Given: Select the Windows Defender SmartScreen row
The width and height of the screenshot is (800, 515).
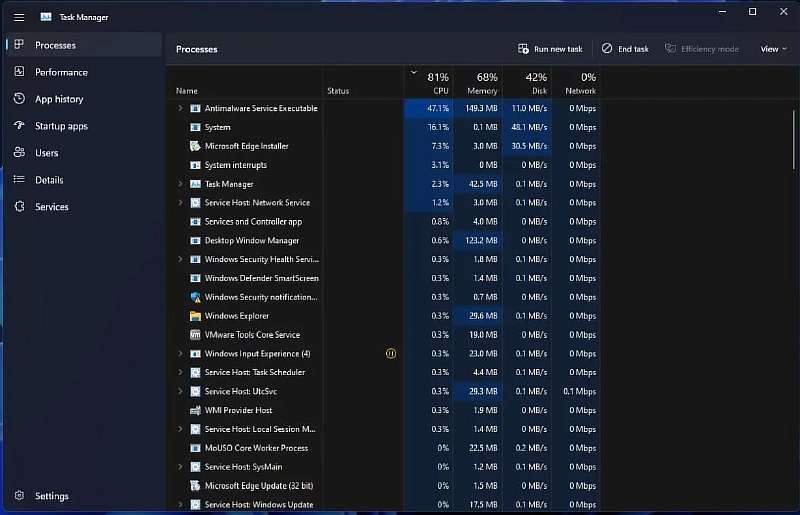Looking at the screenshot, I should [386, 278].
